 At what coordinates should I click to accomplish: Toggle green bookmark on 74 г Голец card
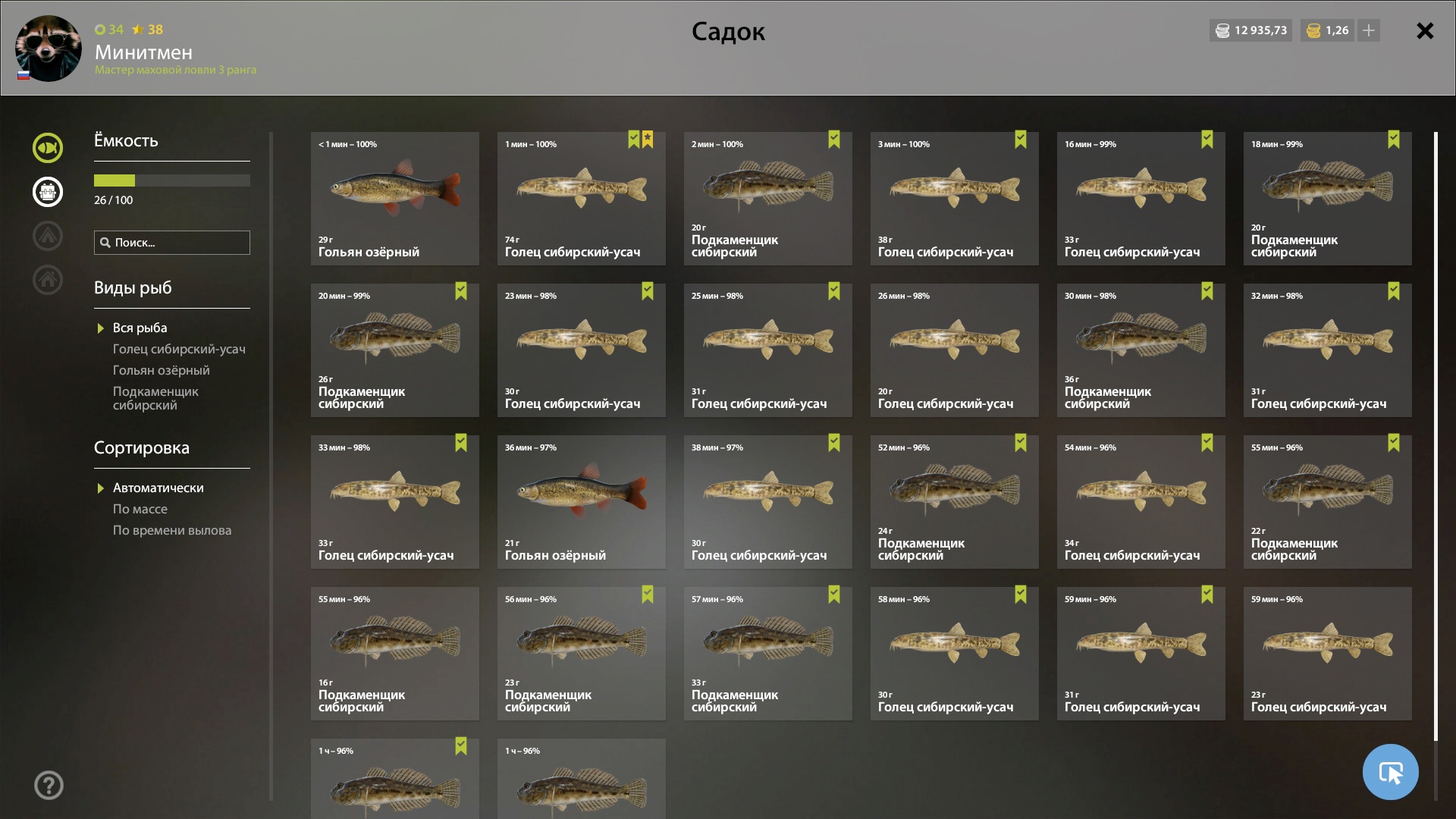[634, 140]
